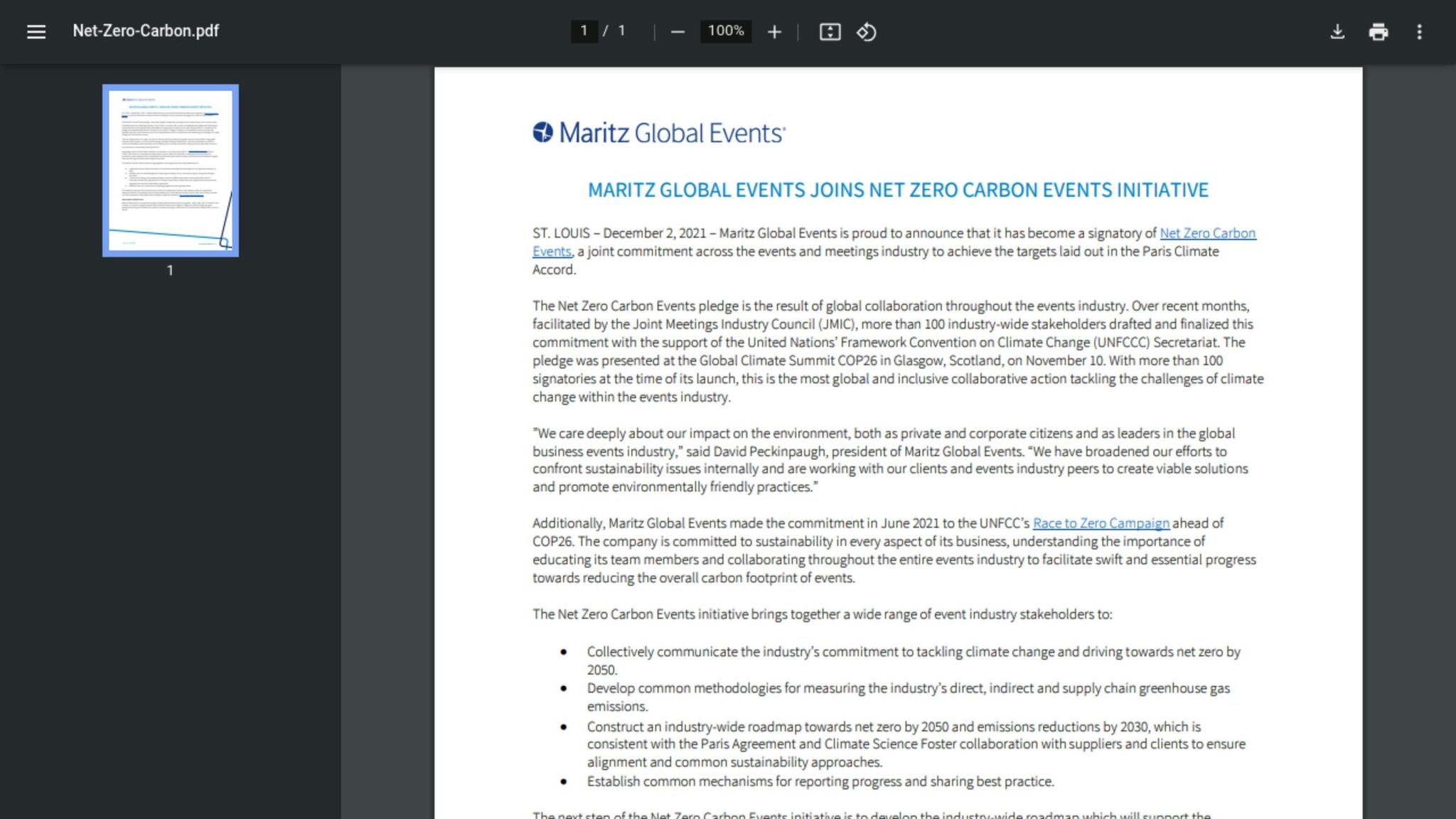Click the page label under the thumbnail

click(x=170, y=270)
